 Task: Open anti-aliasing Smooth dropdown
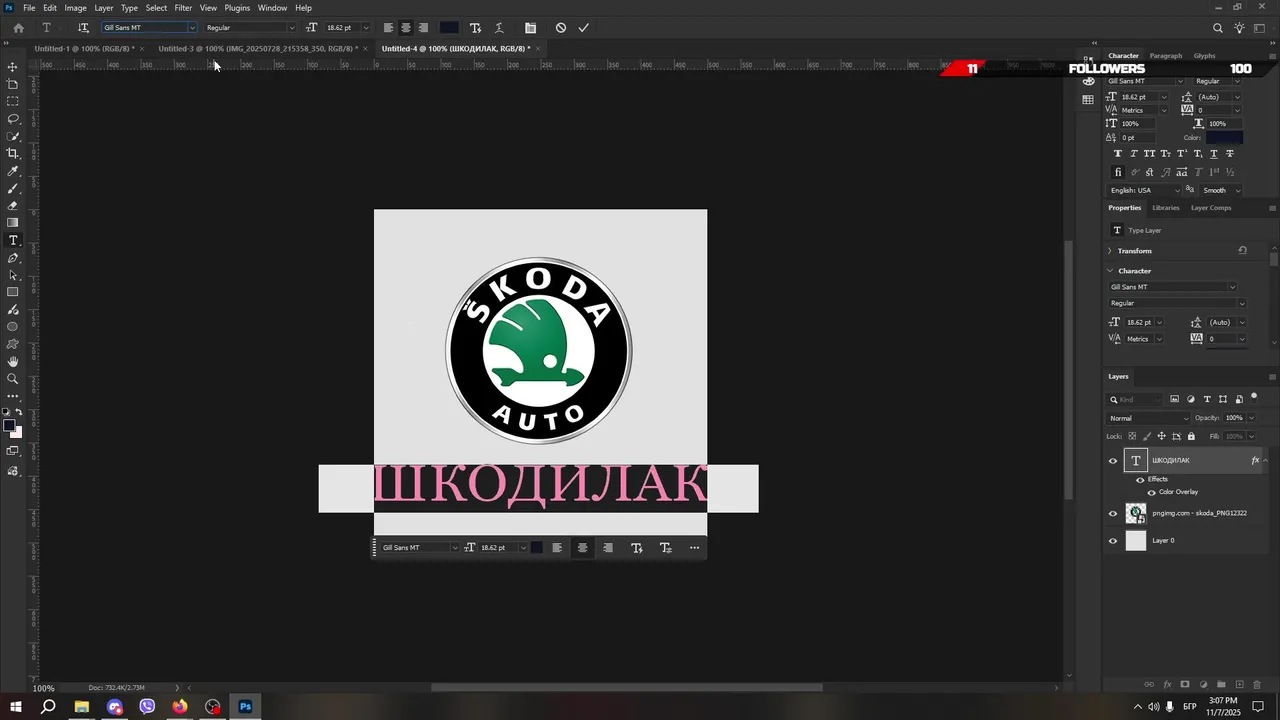click(1222, 190)
